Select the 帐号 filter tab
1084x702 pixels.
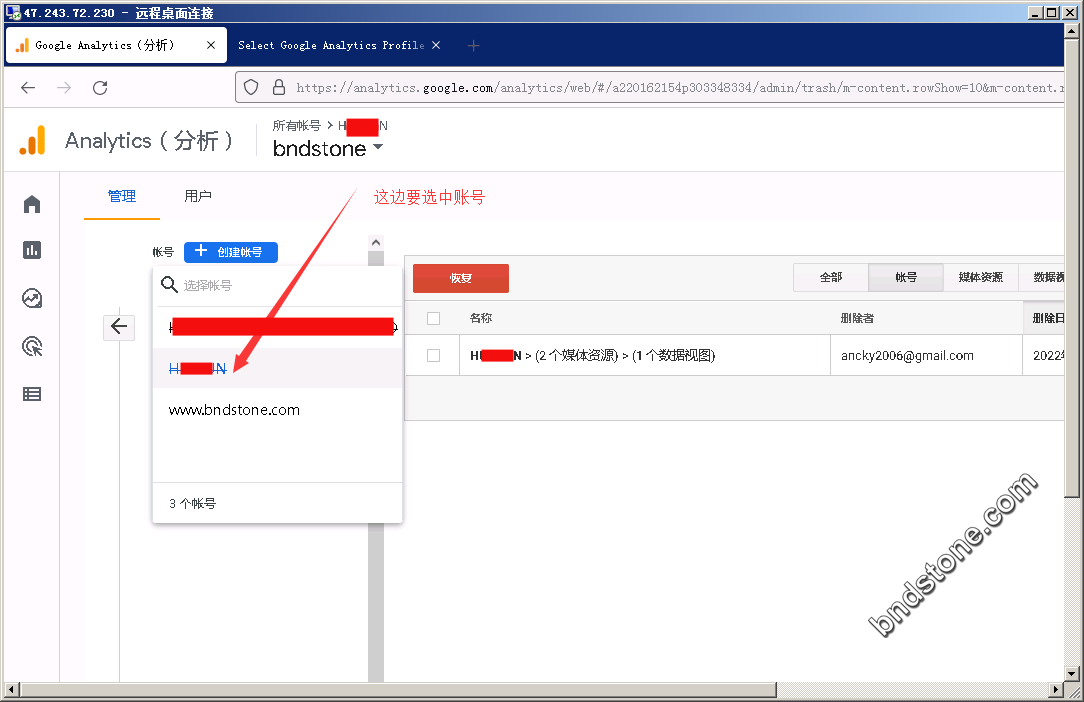(x=906, y=277)
